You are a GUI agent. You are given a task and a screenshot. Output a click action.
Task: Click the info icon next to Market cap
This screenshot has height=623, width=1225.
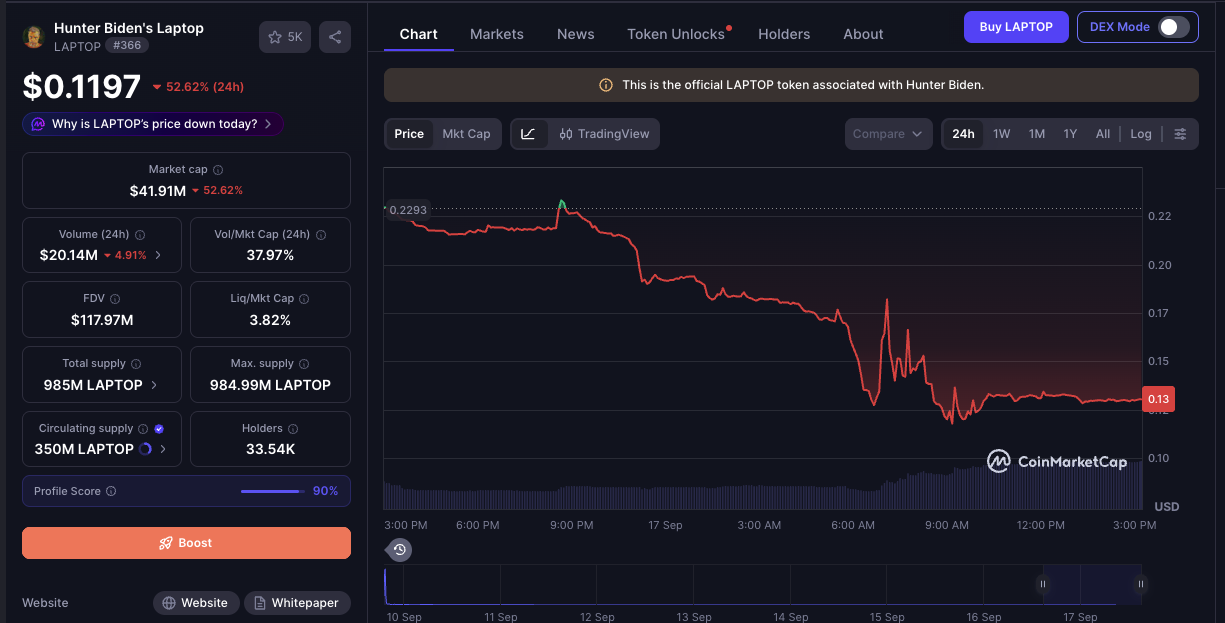pos(218,170)
